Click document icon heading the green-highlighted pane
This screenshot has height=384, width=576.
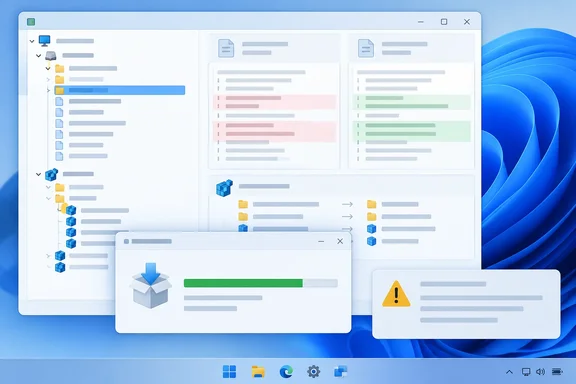click(366, 48)
